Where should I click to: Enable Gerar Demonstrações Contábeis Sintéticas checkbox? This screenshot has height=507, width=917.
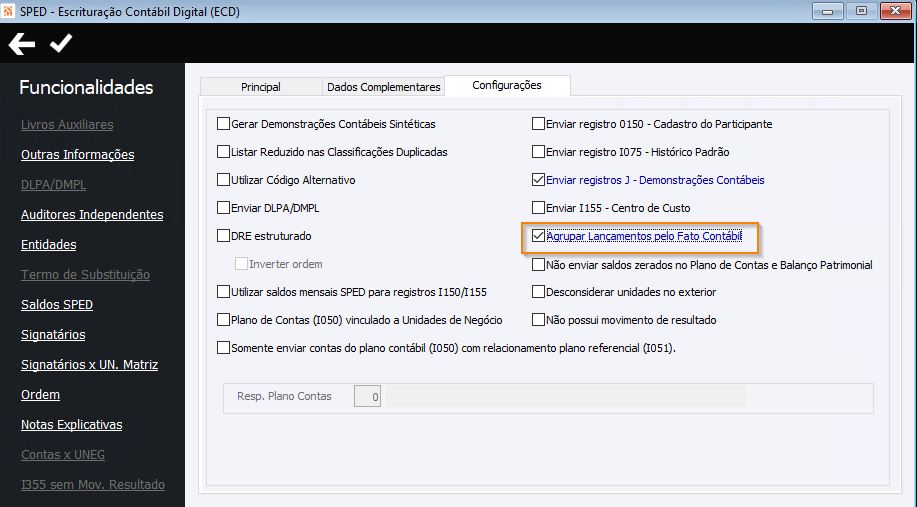click(x=223, y=124)
